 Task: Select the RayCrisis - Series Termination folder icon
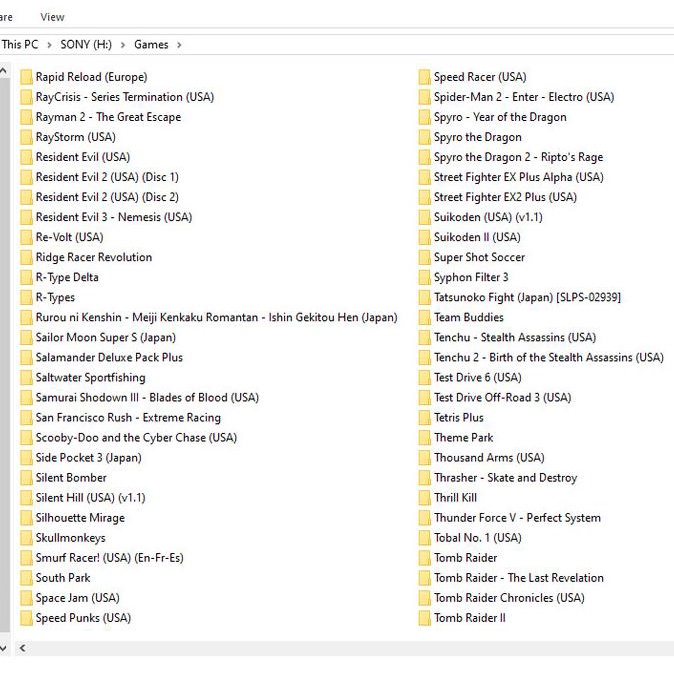tap(26, 97)
